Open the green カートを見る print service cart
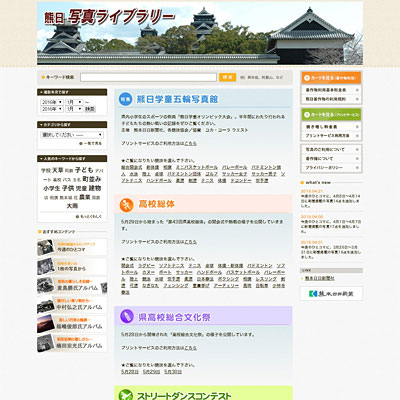 coord(331,114)
